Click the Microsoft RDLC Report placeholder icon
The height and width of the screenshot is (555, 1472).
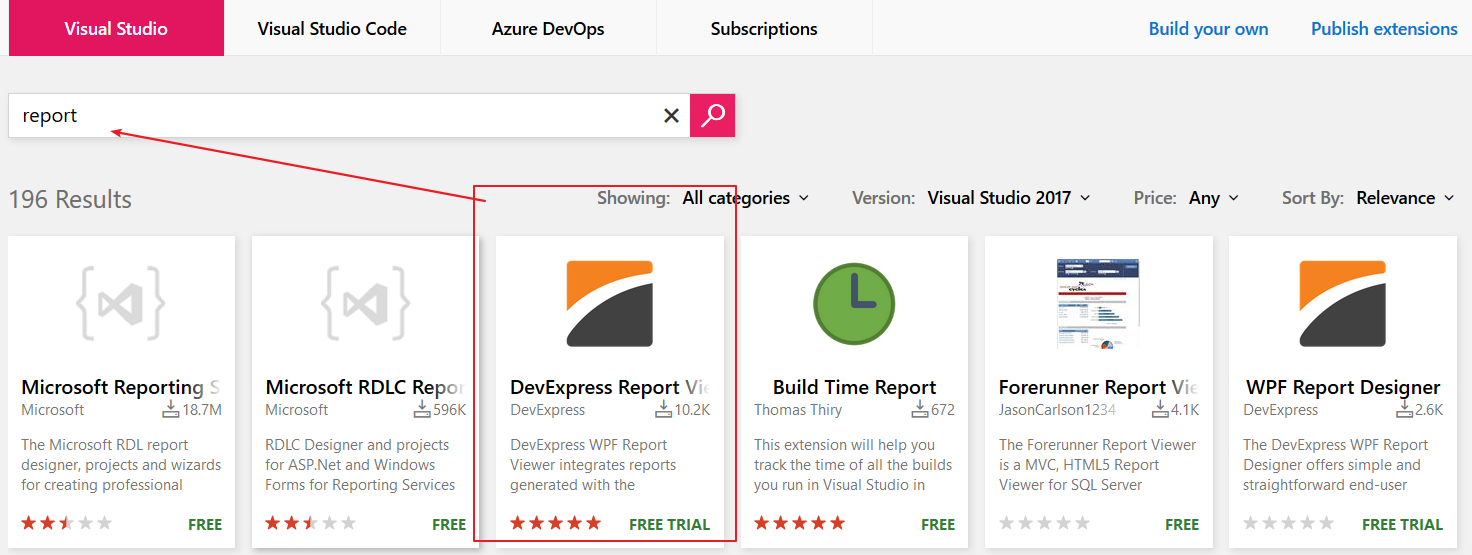[365, 303]
